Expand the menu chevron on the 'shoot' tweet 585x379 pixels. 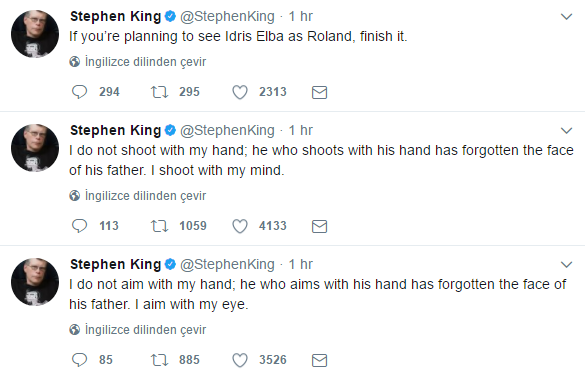point(566,131)
